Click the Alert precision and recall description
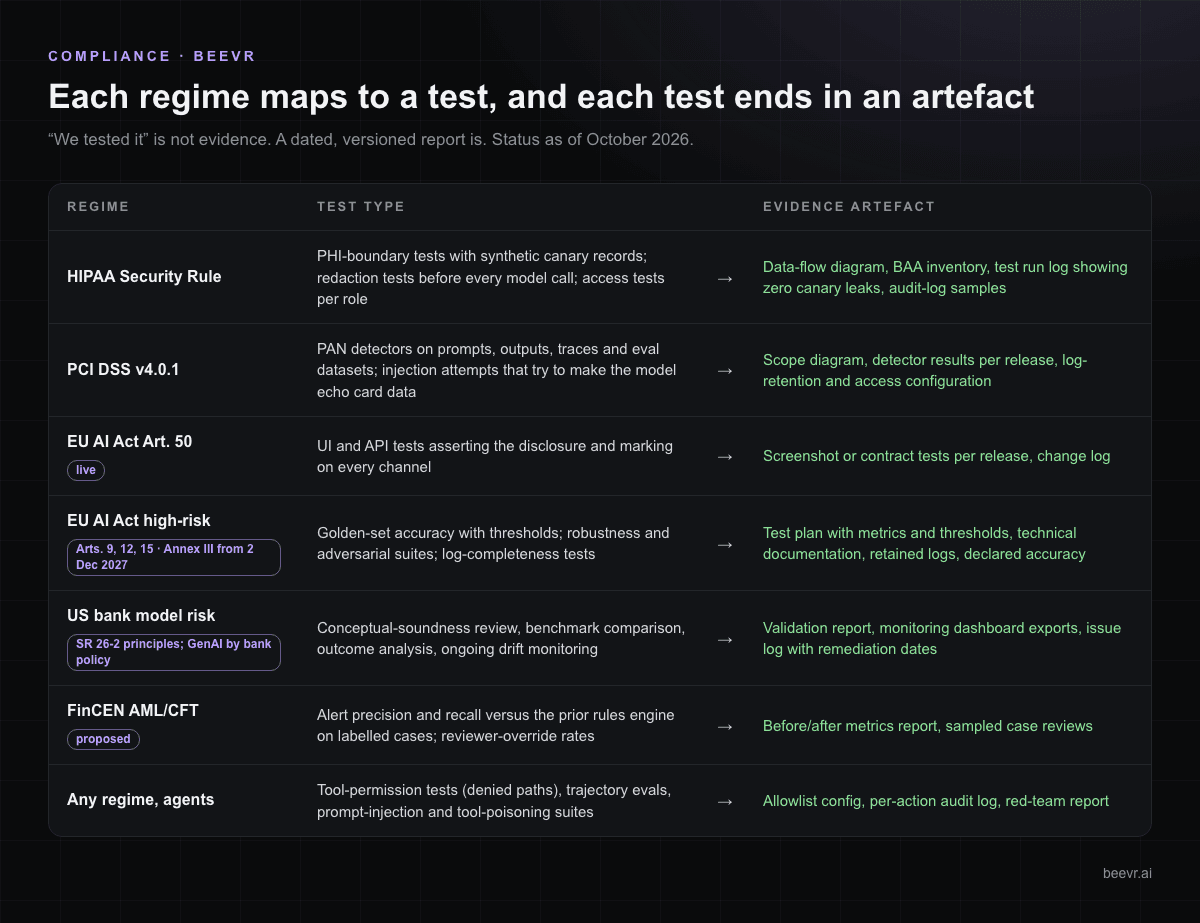Screen dimensions: 1200x923 pos(496,725)
